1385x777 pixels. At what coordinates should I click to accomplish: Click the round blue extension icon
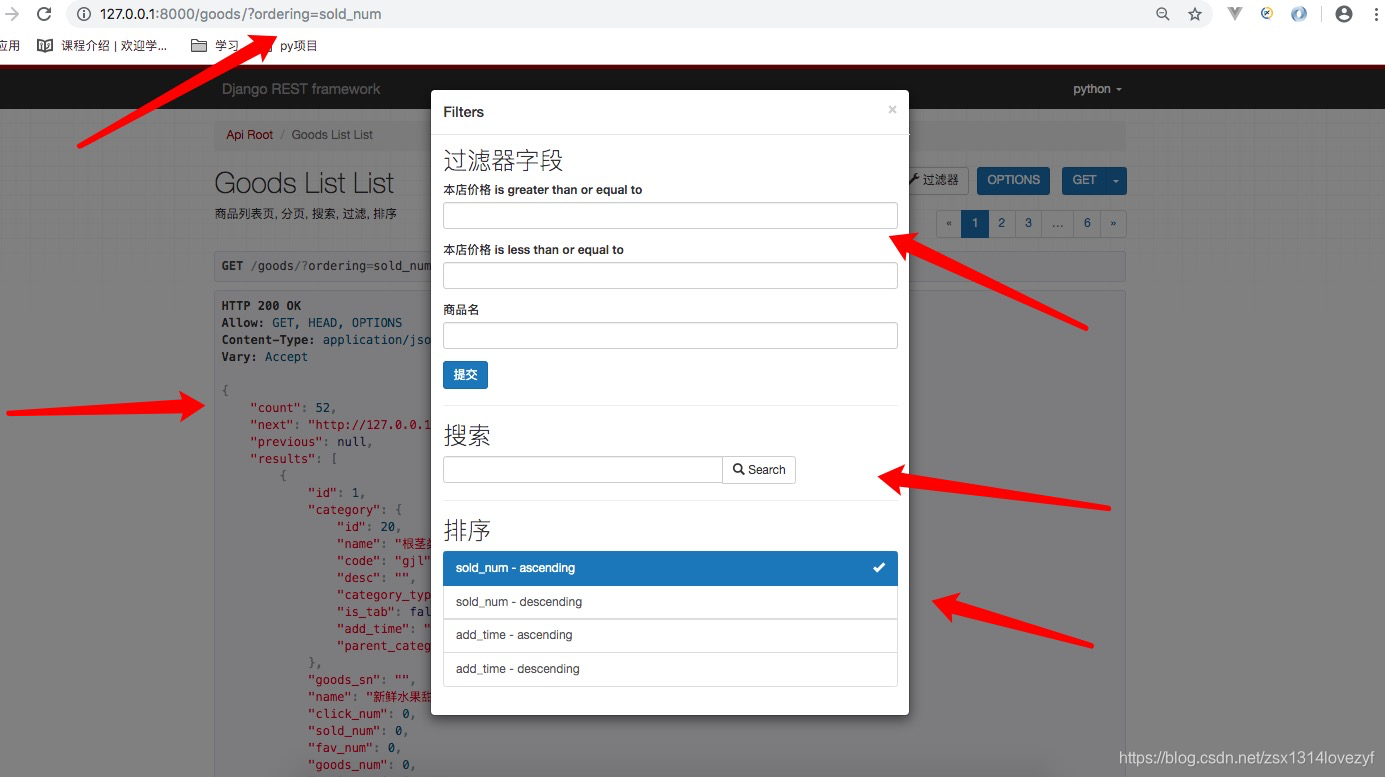pos(1299,14)
